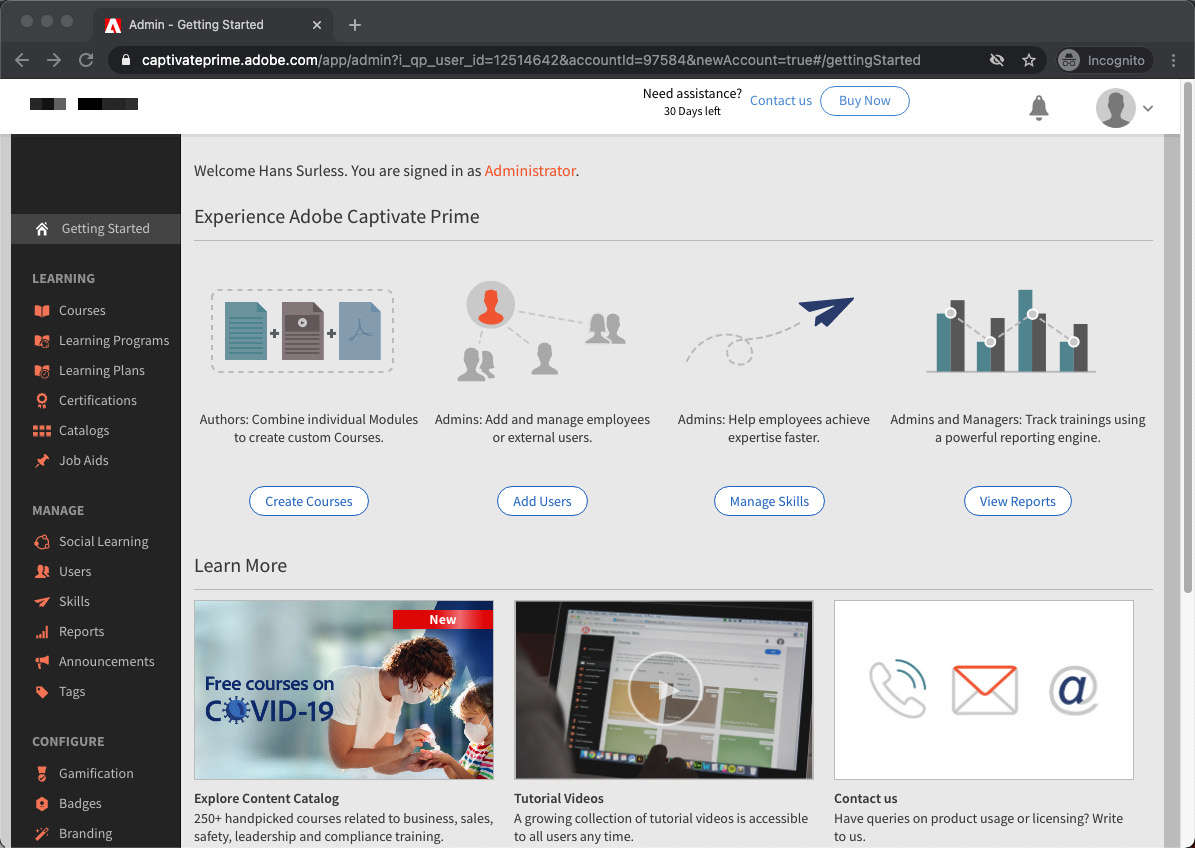
Task: Play the Tutorial Videos thumbnail
Action: click(664, 690)
